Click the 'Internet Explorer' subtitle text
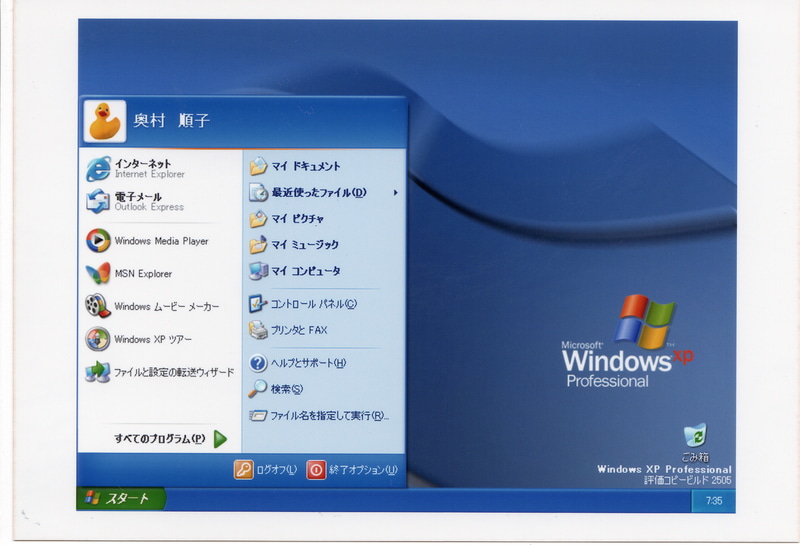 coord(149,175)
